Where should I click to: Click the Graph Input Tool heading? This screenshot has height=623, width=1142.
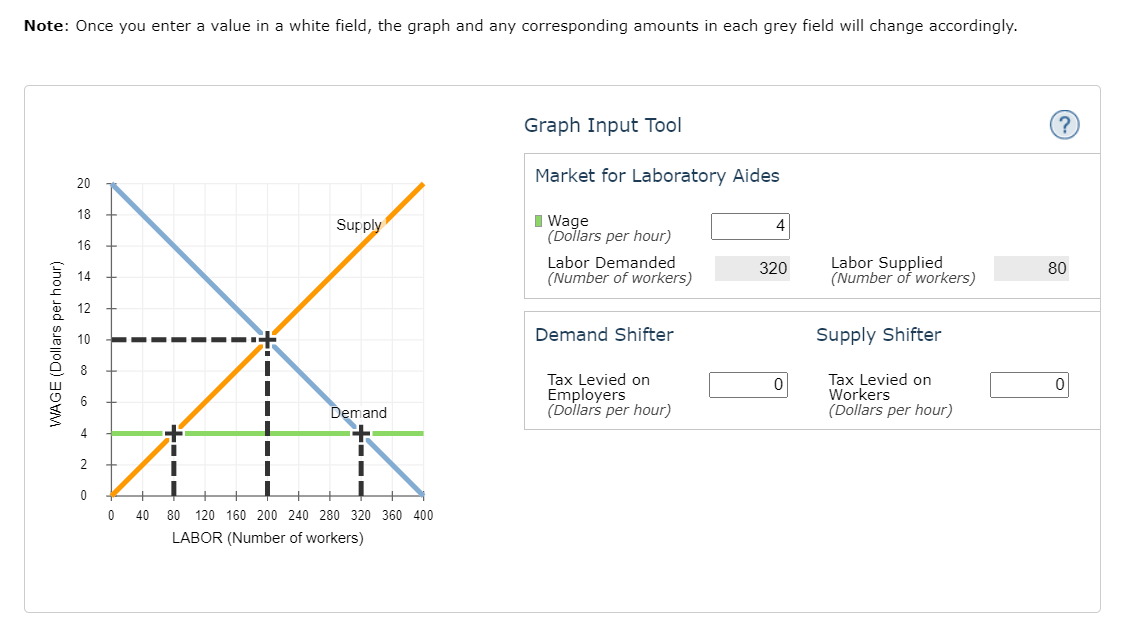tap(602, 125)
